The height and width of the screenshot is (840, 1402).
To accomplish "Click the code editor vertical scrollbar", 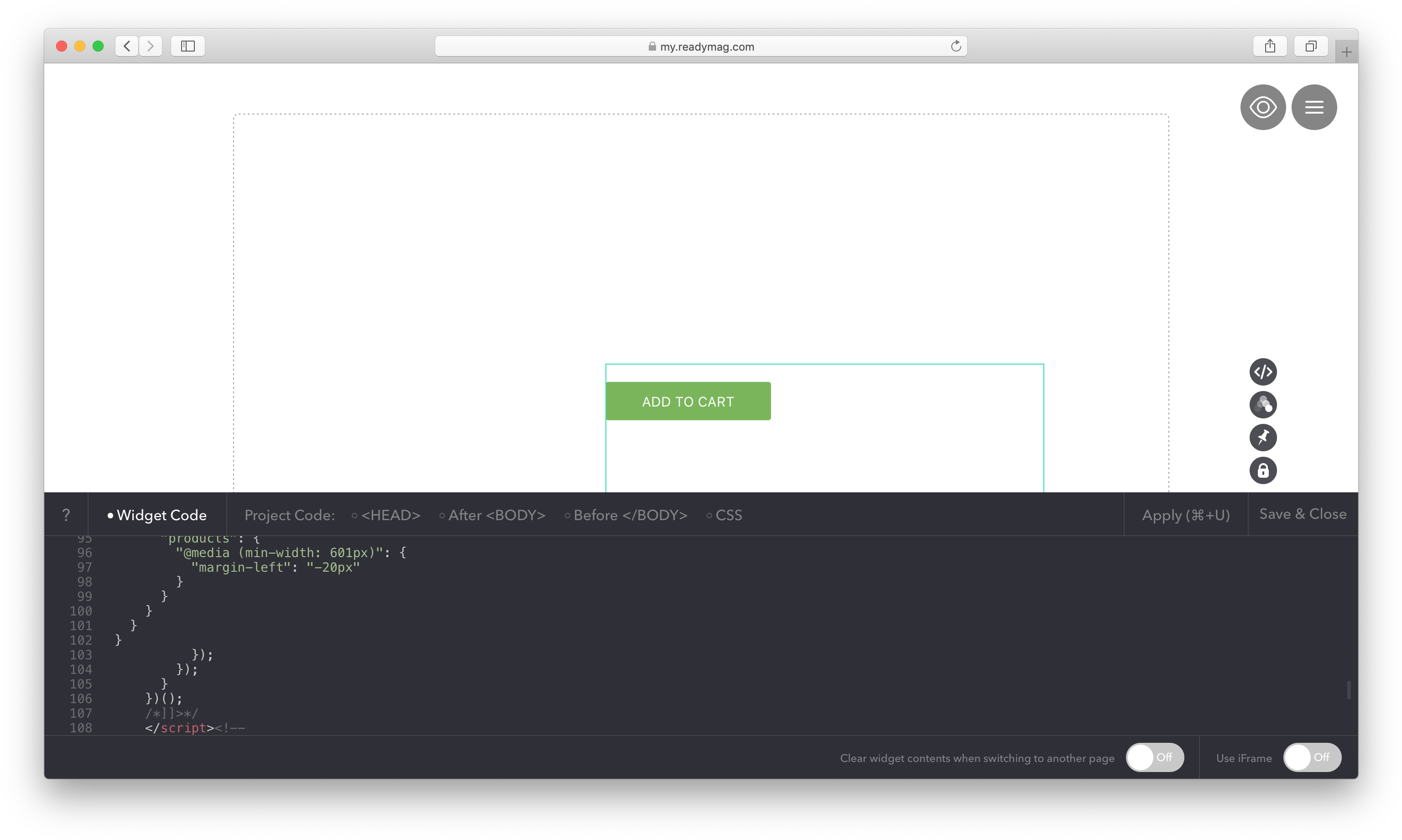I will tap(1349, 690).
